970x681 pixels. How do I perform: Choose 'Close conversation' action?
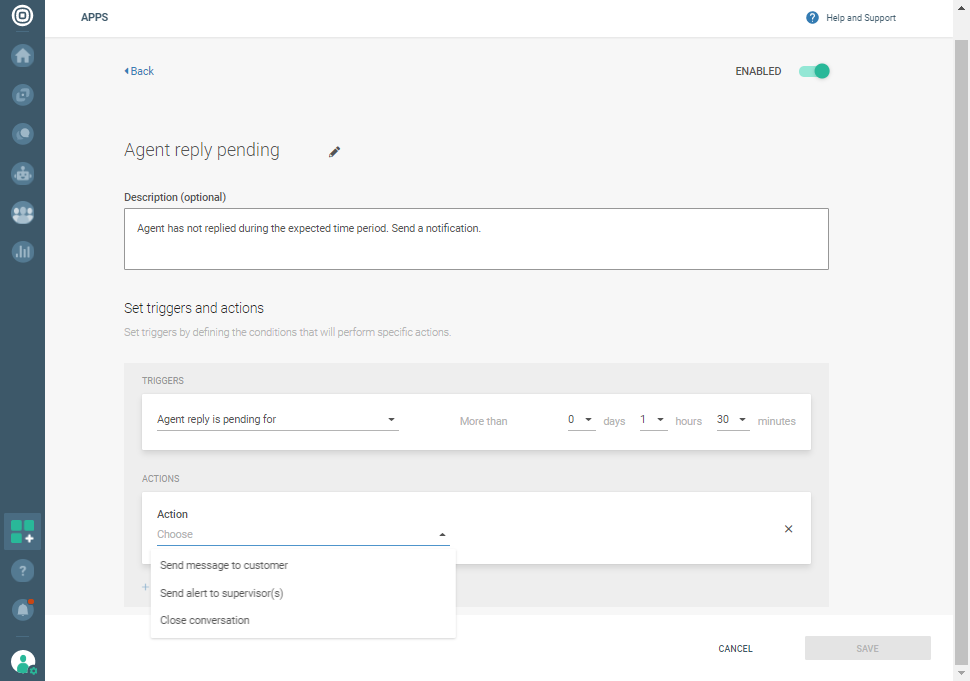(x=205, y=620)
